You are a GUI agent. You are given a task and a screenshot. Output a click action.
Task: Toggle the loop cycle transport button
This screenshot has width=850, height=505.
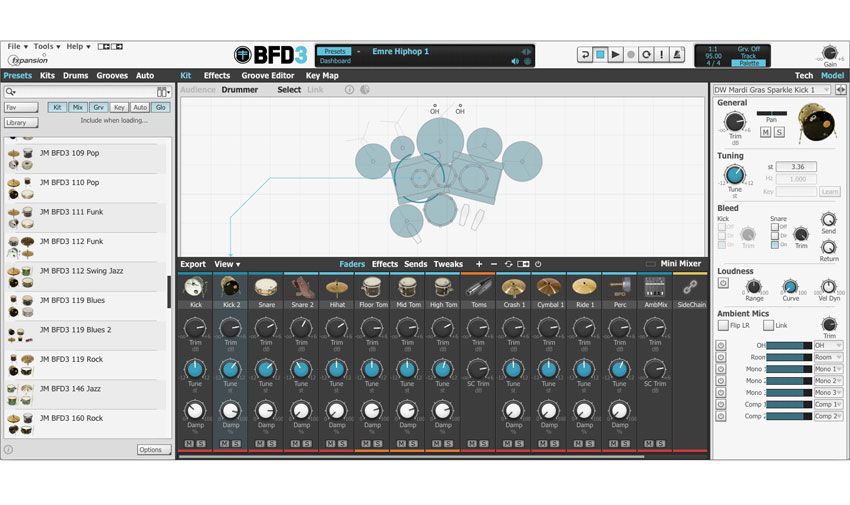646,55
